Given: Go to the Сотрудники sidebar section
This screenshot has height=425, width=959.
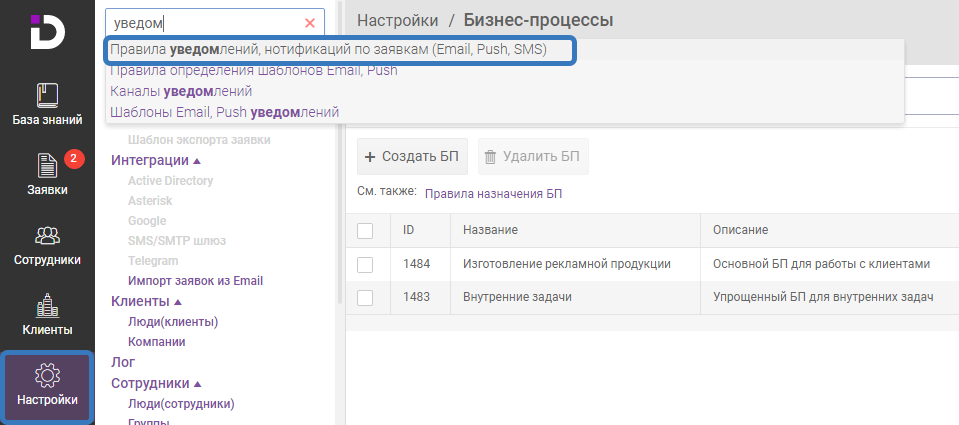Looking at the screenshot, I should point(47,245).
